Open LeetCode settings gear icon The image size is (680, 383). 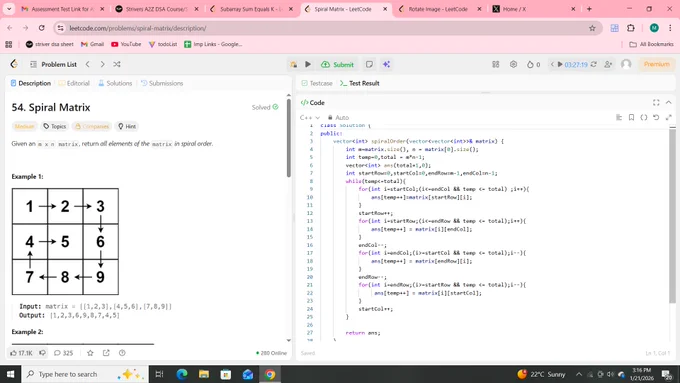pyautogui.click(x=513, y=64)
